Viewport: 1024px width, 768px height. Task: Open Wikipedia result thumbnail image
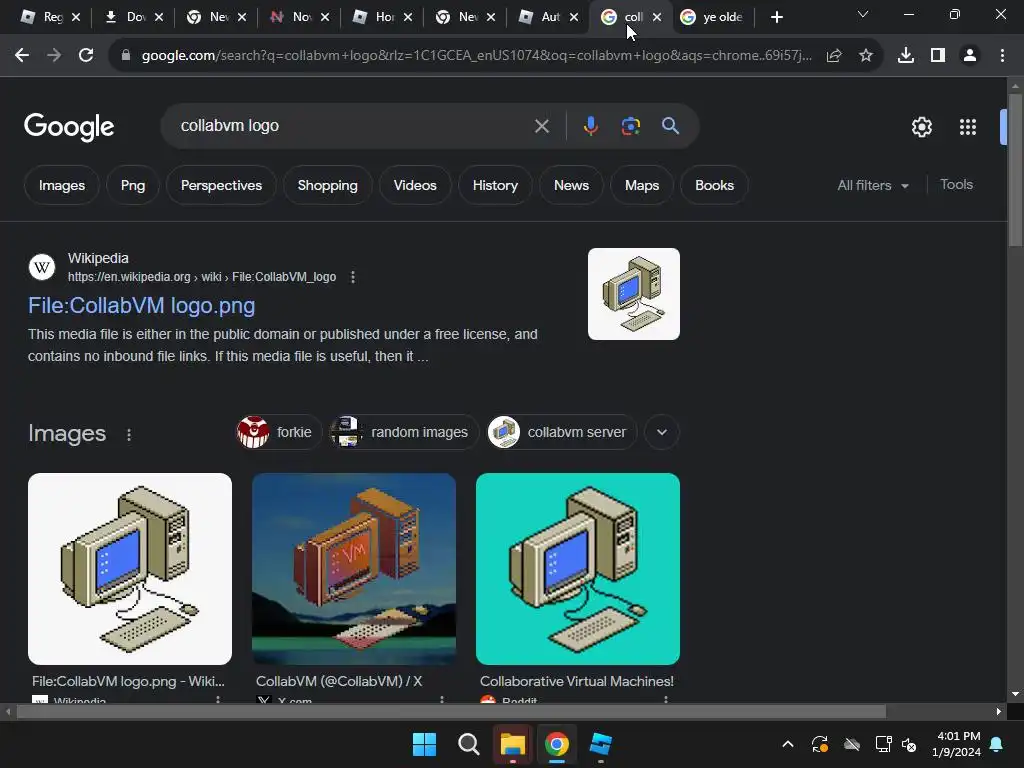point(633,294)
